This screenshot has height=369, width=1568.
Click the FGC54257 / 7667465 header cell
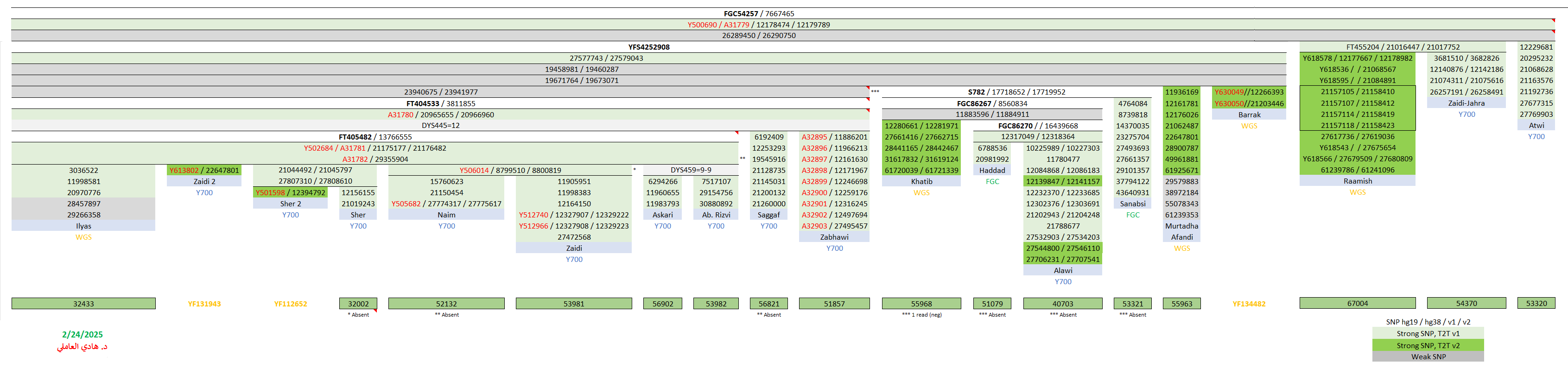pyautogui.click(x=758, y=13)
